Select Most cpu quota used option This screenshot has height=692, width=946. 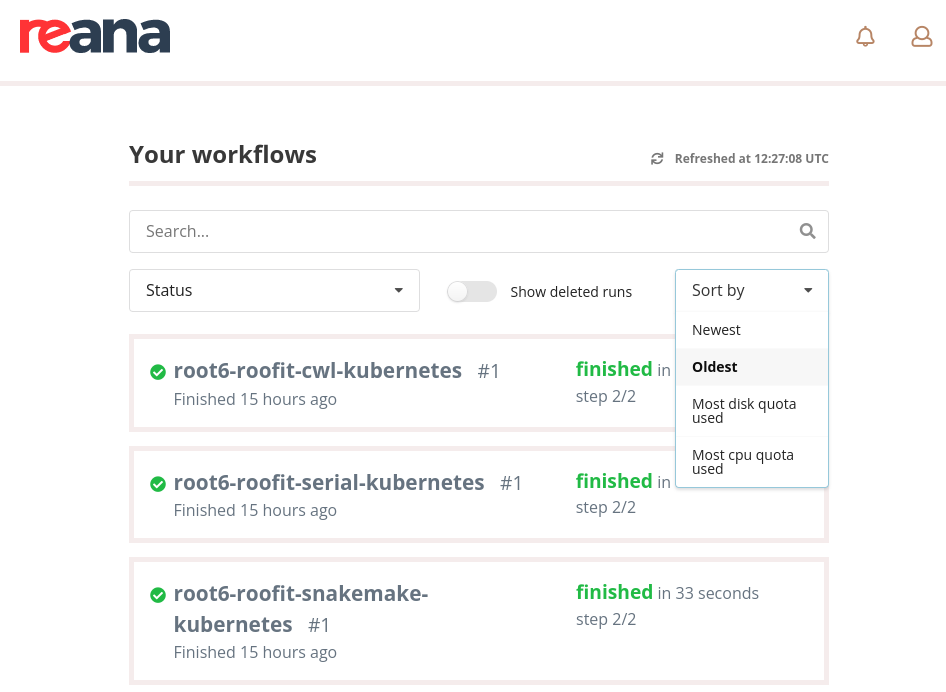[743, 461]
